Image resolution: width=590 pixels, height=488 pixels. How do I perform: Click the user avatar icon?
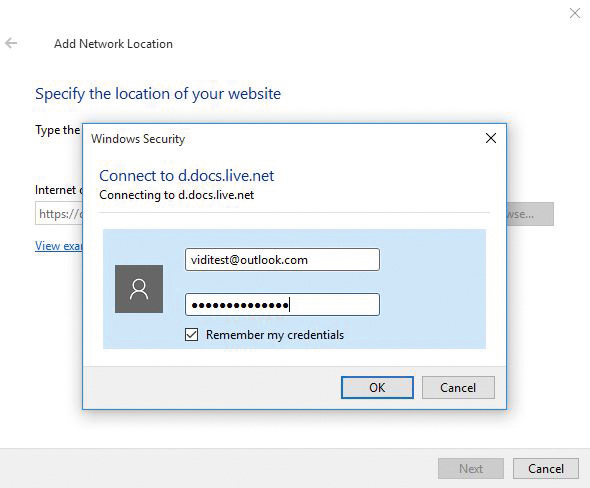pos(139,289)
